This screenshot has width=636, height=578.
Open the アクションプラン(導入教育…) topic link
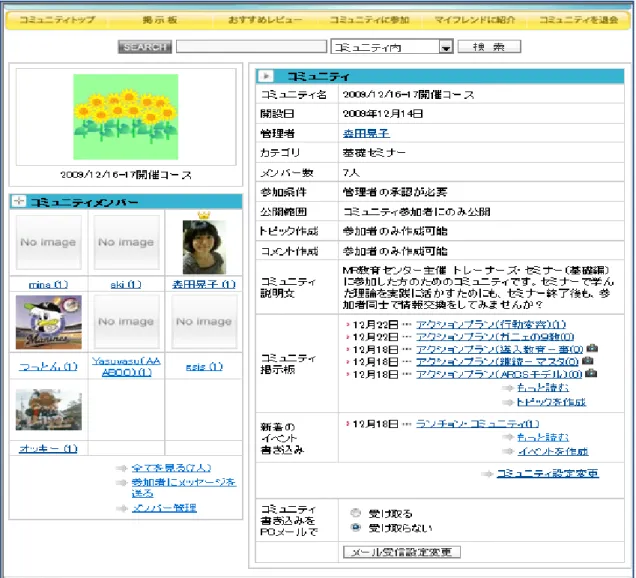click(499, 349)
